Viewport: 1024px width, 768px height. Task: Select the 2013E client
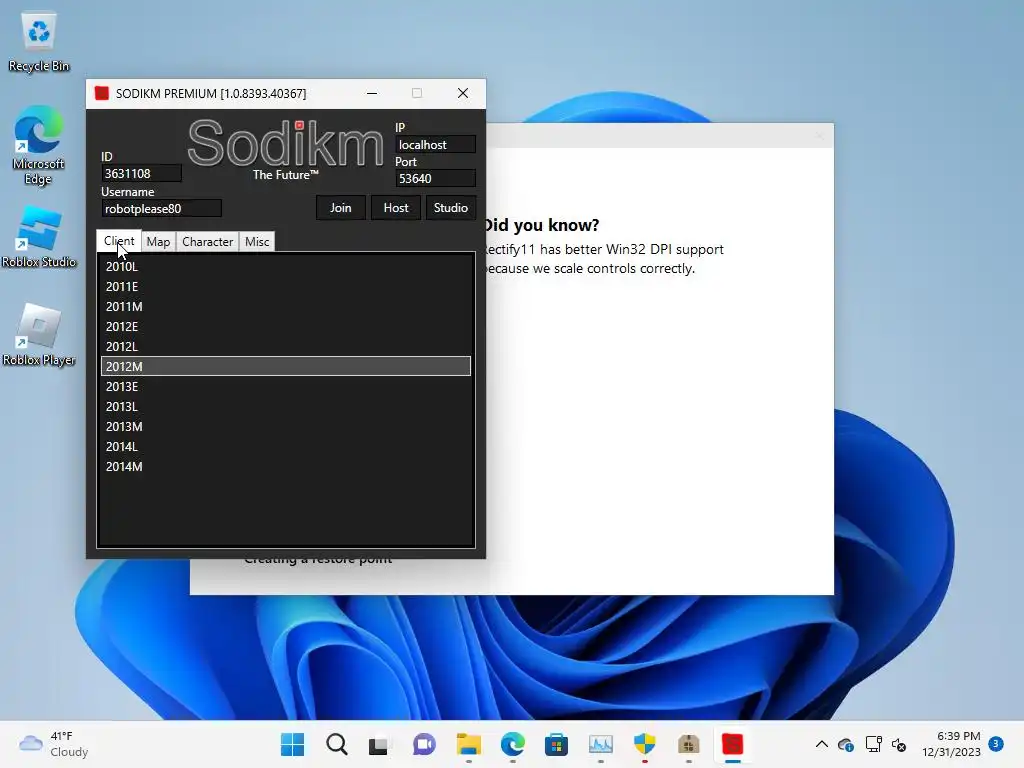click(x=286, y=387)
